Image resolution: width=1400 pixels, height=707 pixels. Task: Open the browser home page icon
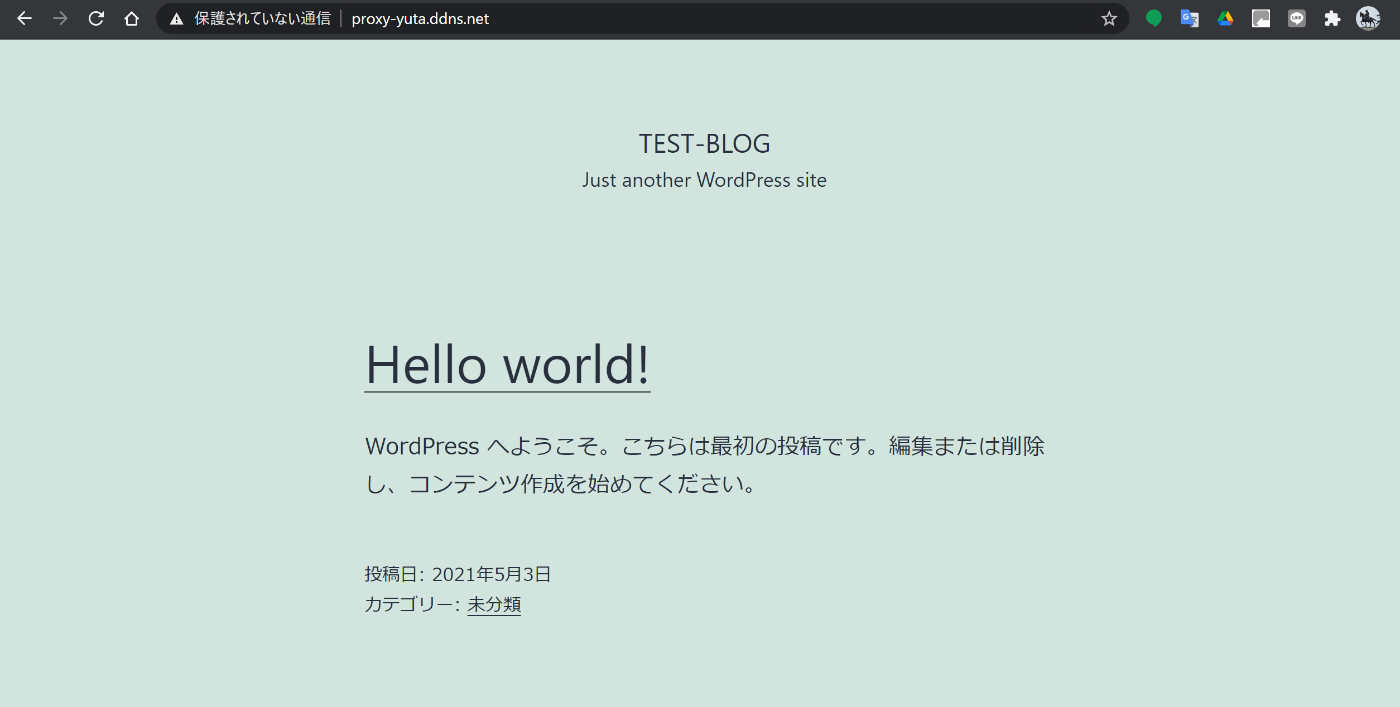(x=131, y=18)
